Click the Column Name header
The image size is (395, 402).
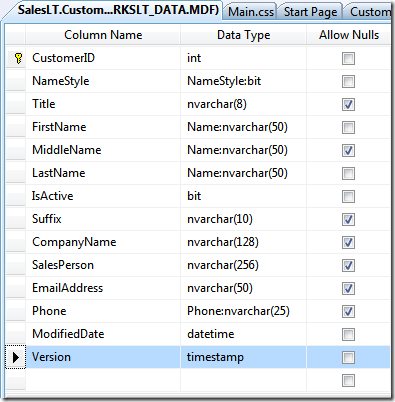(103, 35)
